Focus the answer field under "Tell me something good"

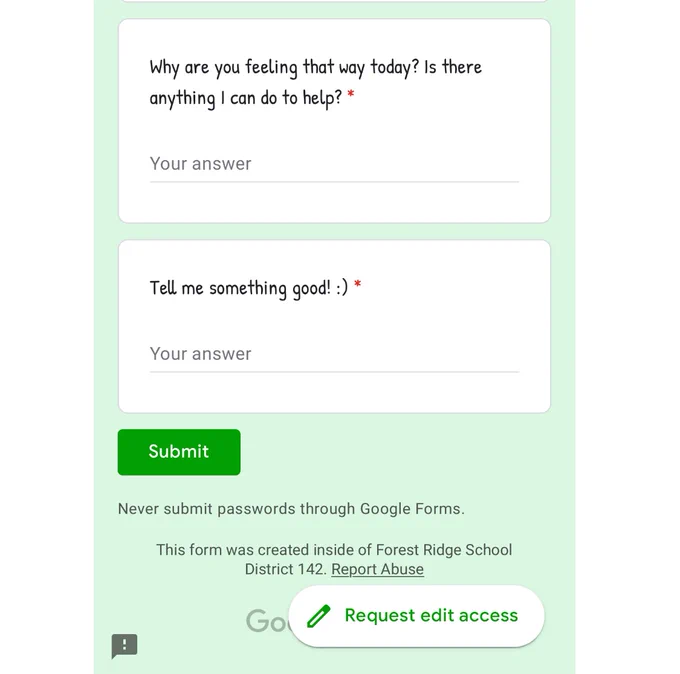334,354
